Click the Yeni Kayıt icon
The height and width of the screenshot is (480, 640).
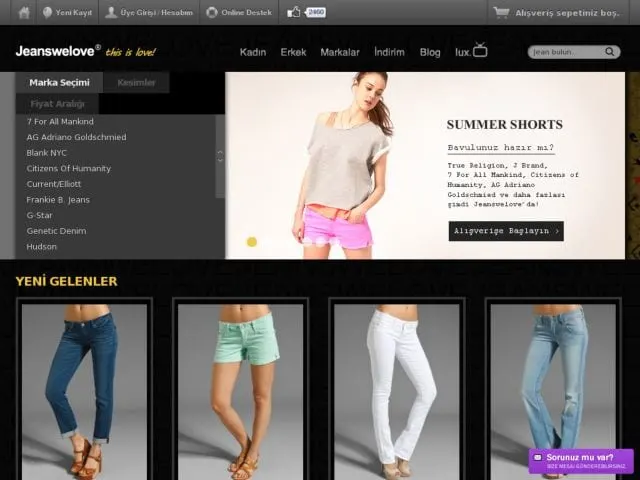point(47,13)
